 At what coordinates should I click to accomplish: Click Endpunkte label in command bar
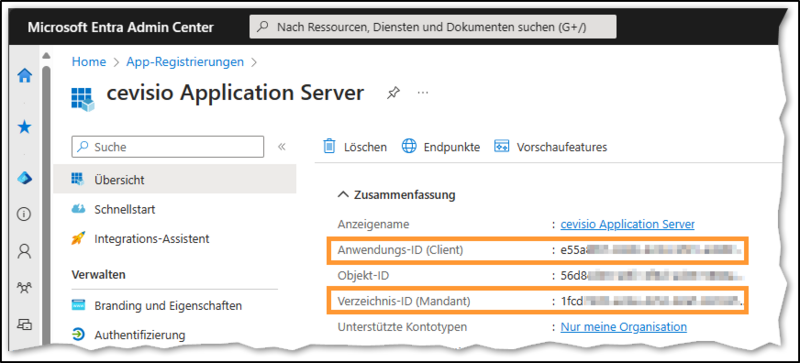(x=452, y=147)
